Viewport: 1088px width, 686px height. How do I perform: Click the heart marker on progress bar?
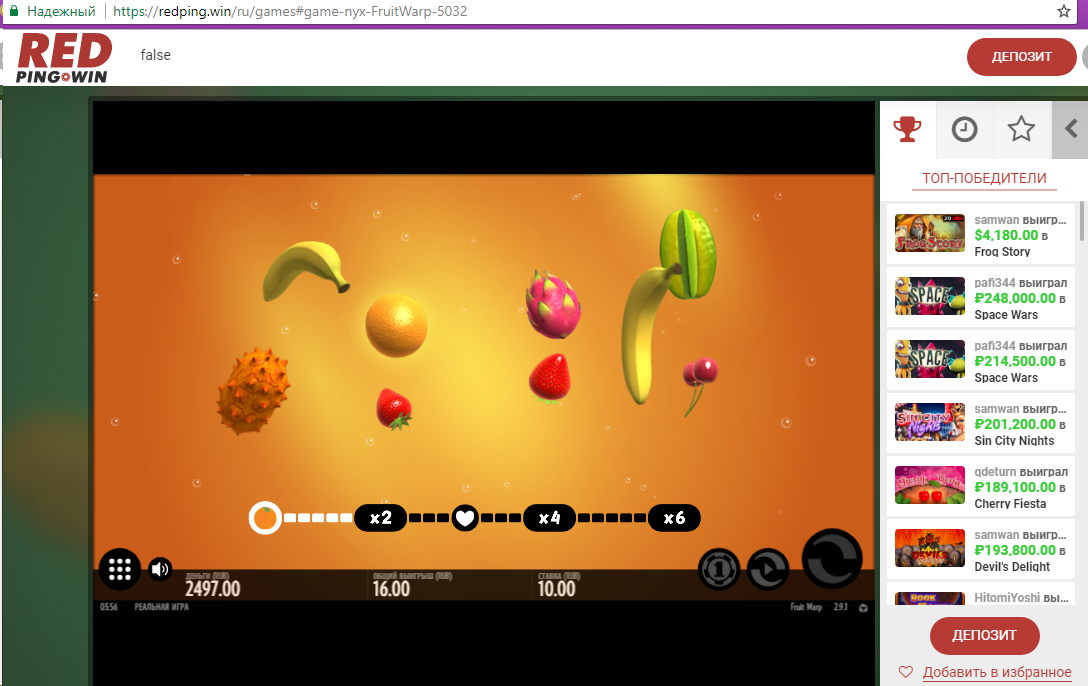coord(465,518)
